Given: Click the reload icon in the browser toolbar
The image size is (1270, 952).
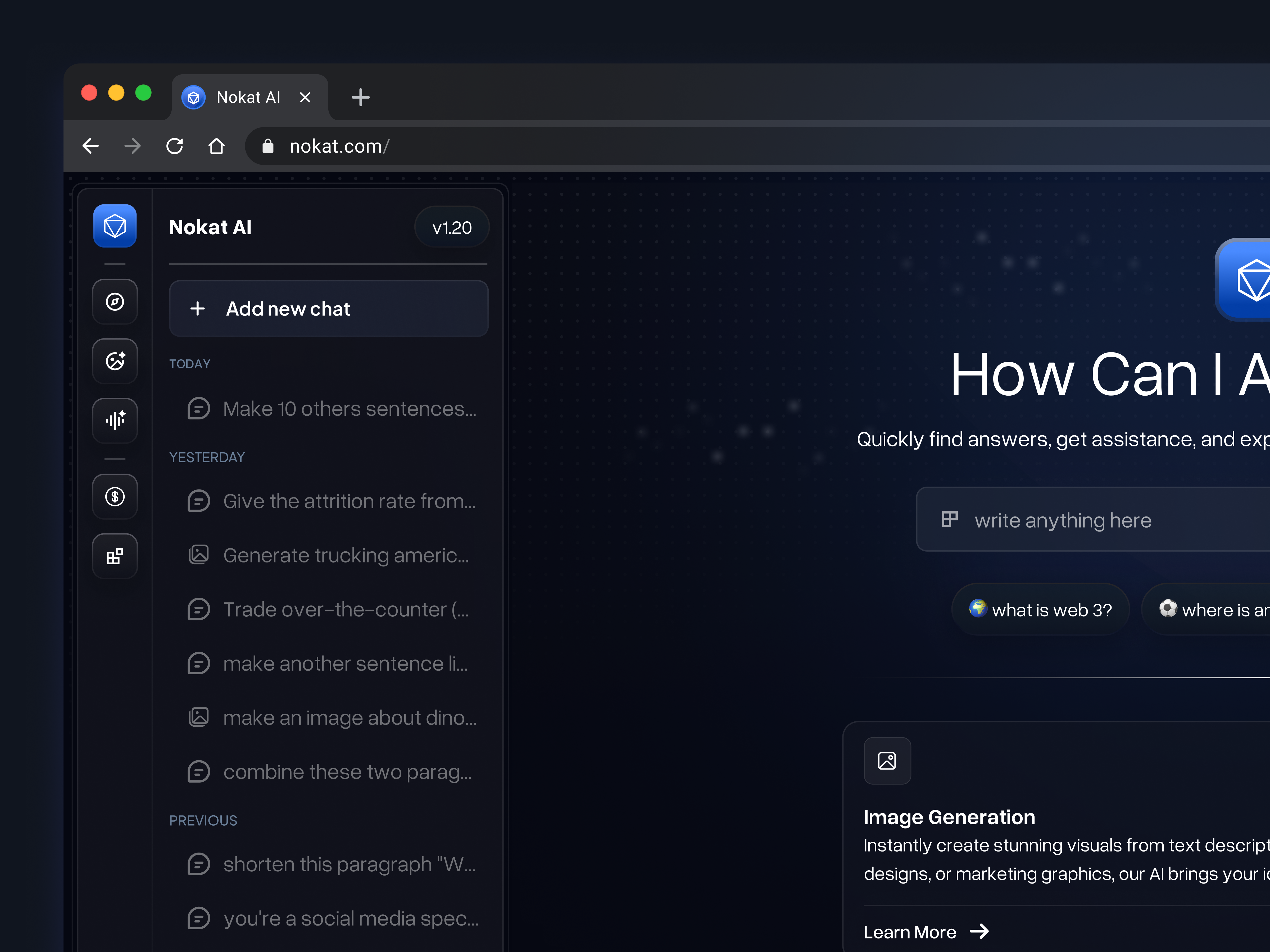Looking at the screenshot, I should tap(175, 146).
